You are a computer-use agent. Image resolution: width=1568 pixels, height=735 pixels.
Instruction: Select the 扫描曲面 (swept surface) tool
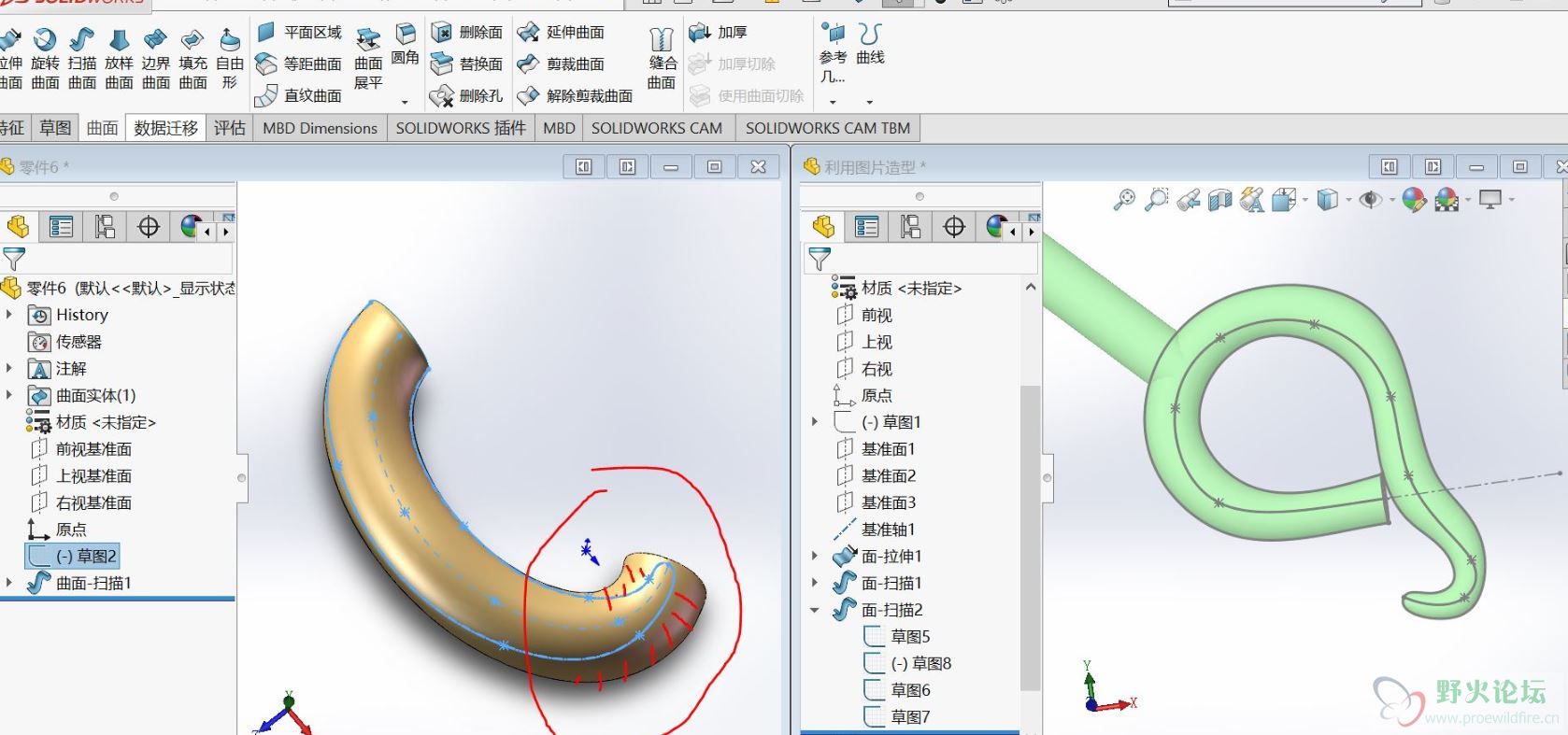(82, 59)
